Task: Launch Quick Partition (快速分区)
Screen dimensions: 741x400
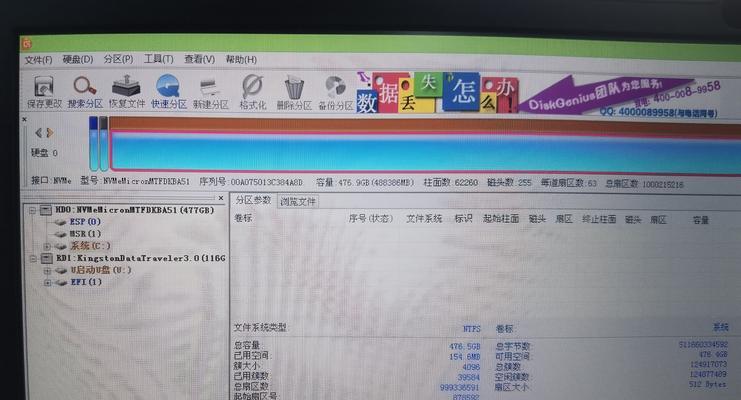Action: coord(169,92)
